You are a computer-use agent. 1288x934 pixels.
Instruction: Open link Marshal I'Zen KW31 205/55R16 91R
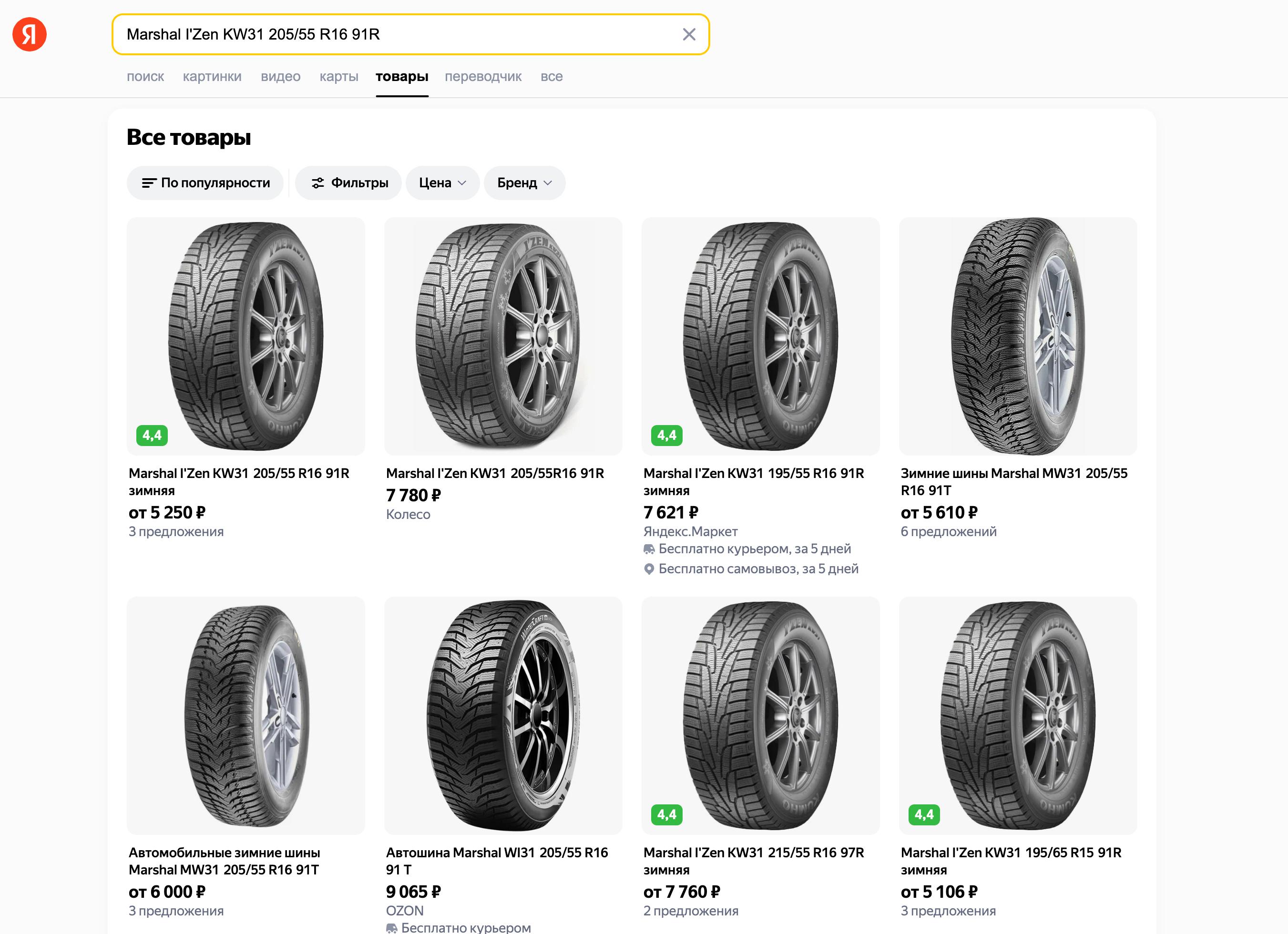click(495, 473)
